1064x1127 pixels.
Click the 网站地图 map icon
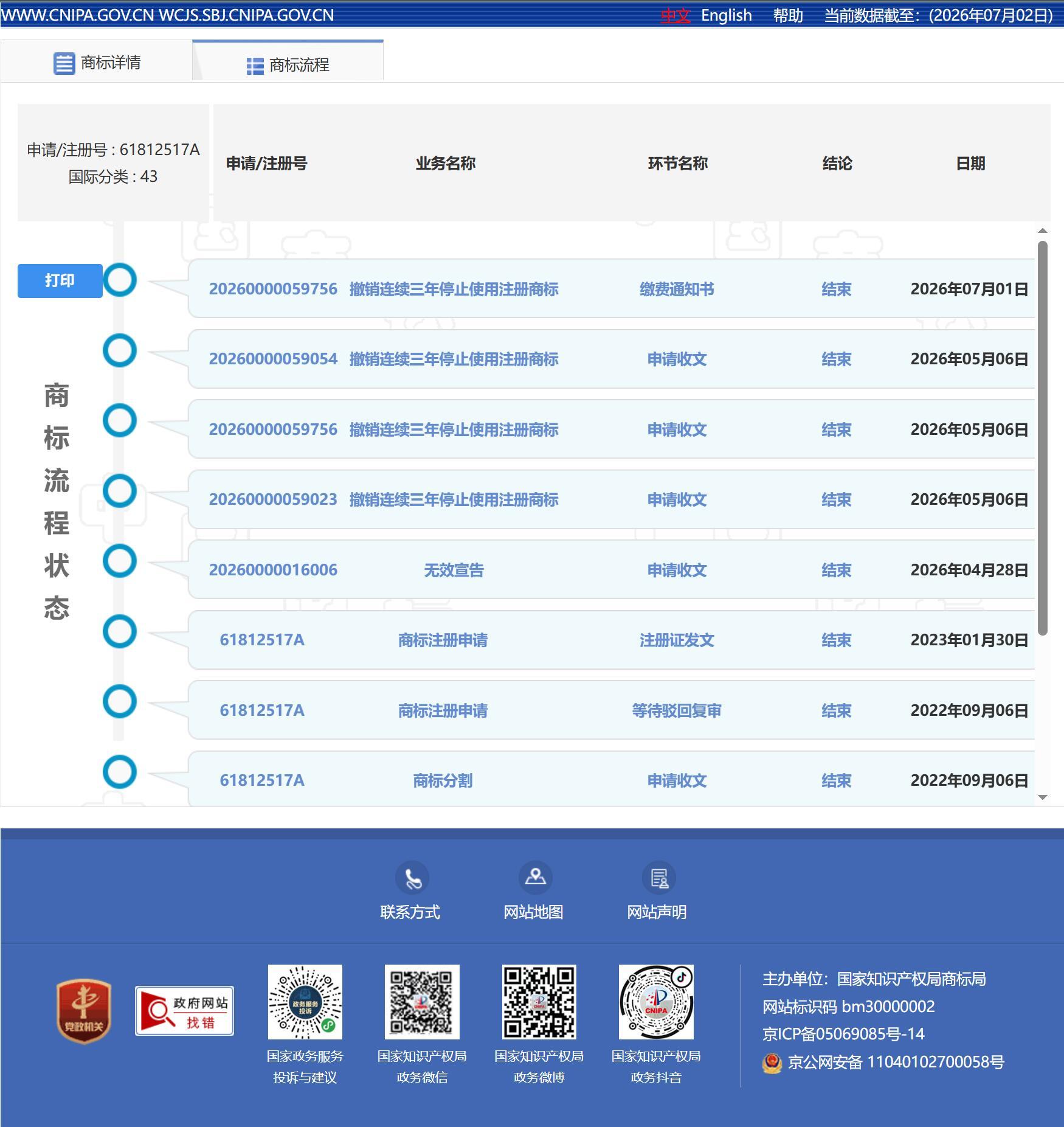pyautogui.click(x=536, y=878)
